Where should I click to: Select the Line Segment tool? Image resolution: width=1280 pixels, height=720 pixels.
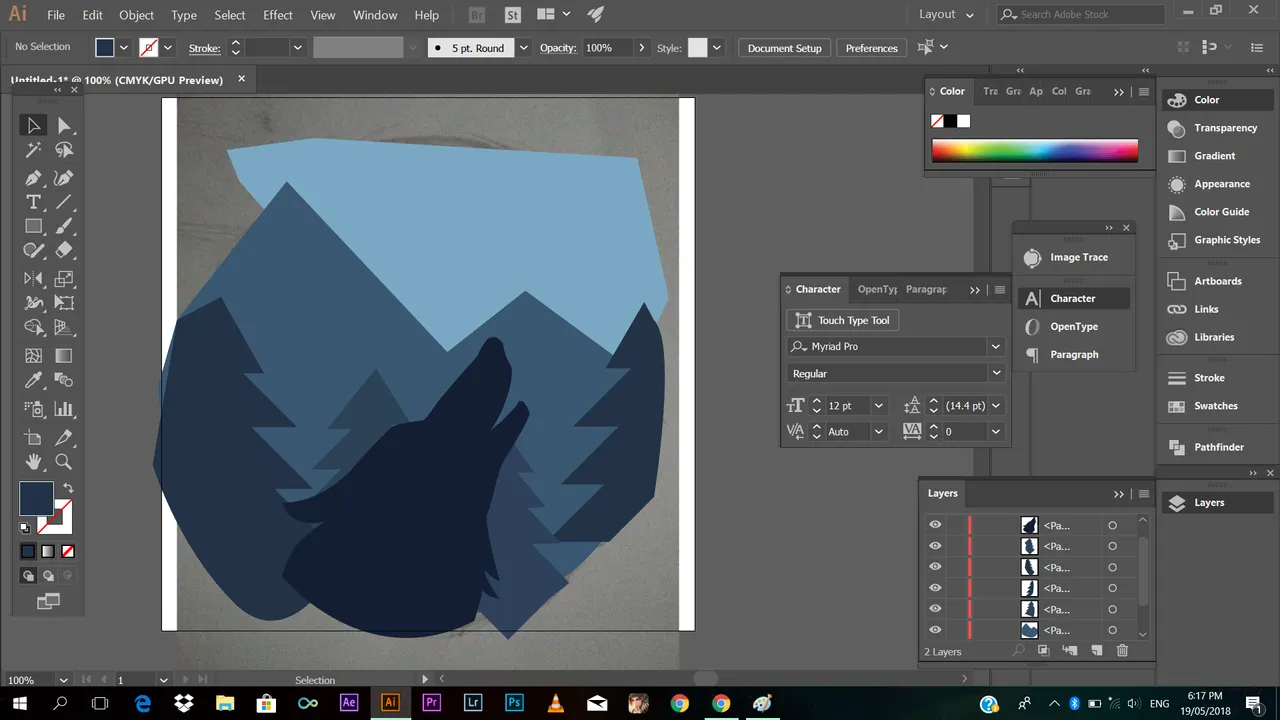click(64, 202)
